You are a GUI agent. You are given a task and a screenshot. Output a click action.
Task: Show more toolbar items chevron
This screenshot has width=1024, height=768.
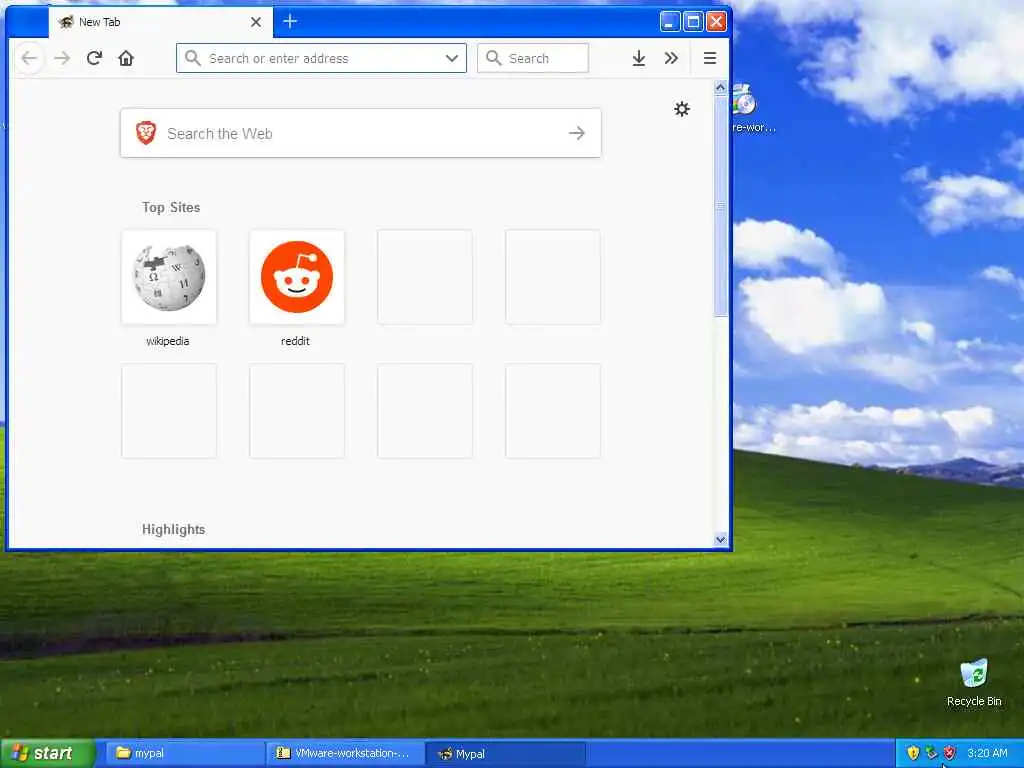[x=671, y=58]
